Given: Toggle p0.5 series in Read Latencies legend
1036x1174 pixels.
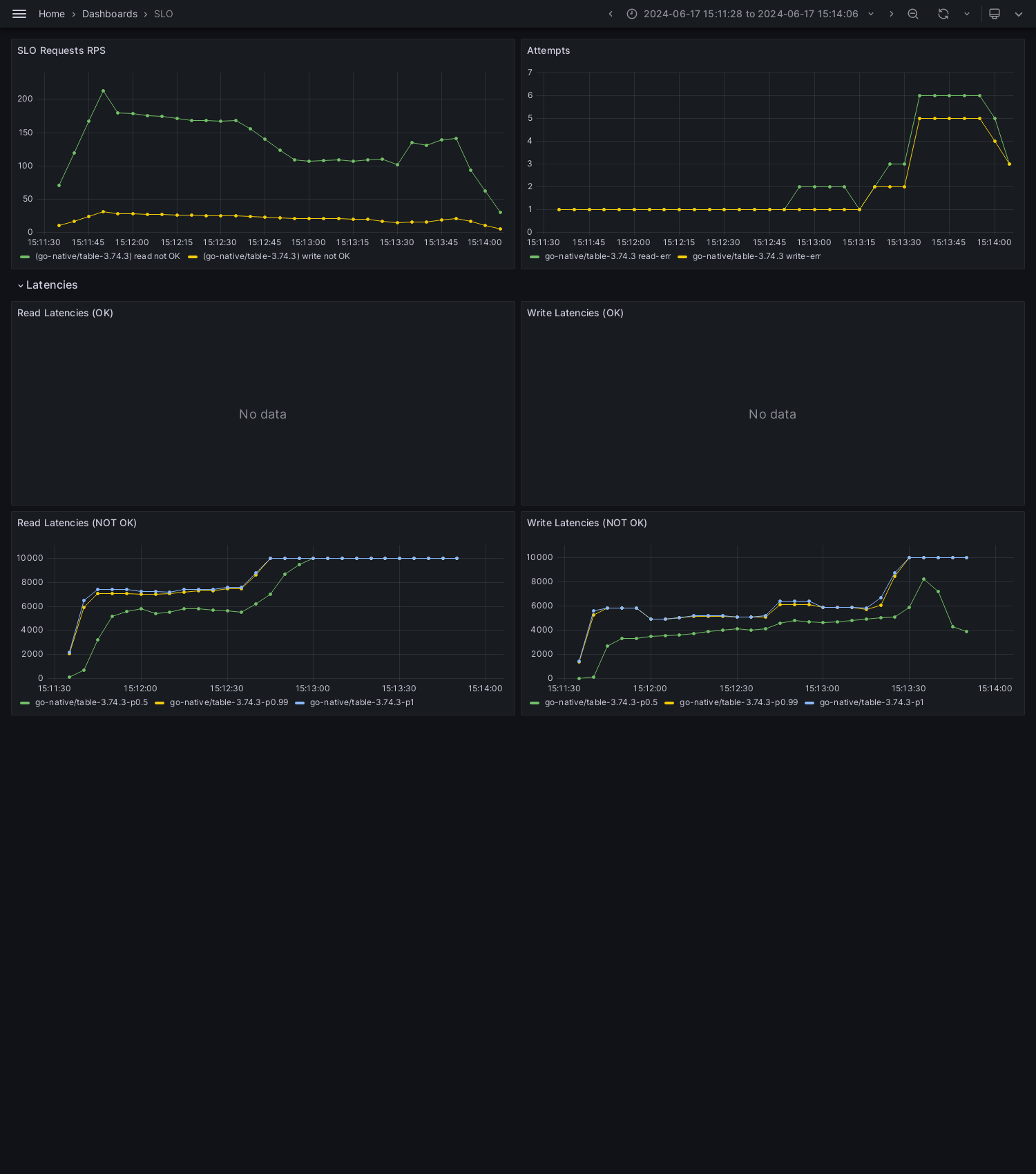Looking at the screenshot, I should pyautogui.click(x=91, y=702).
